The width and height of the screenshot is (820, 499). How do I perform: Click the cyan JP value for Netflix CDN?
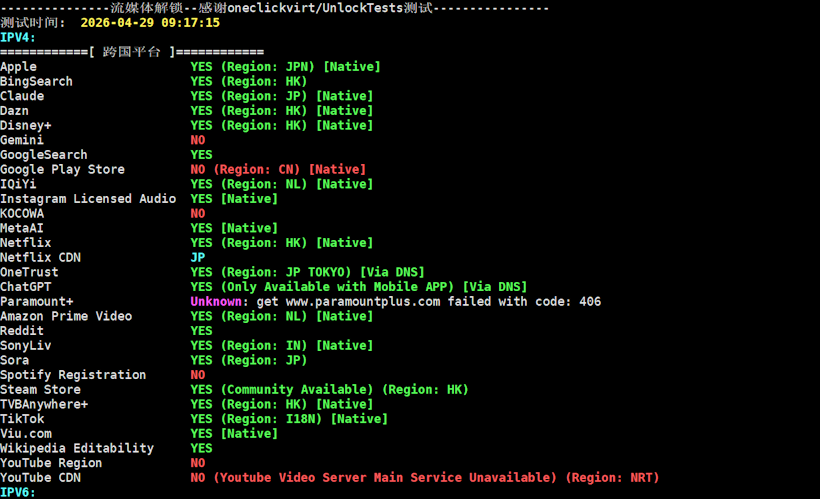[x=198, y=257]
